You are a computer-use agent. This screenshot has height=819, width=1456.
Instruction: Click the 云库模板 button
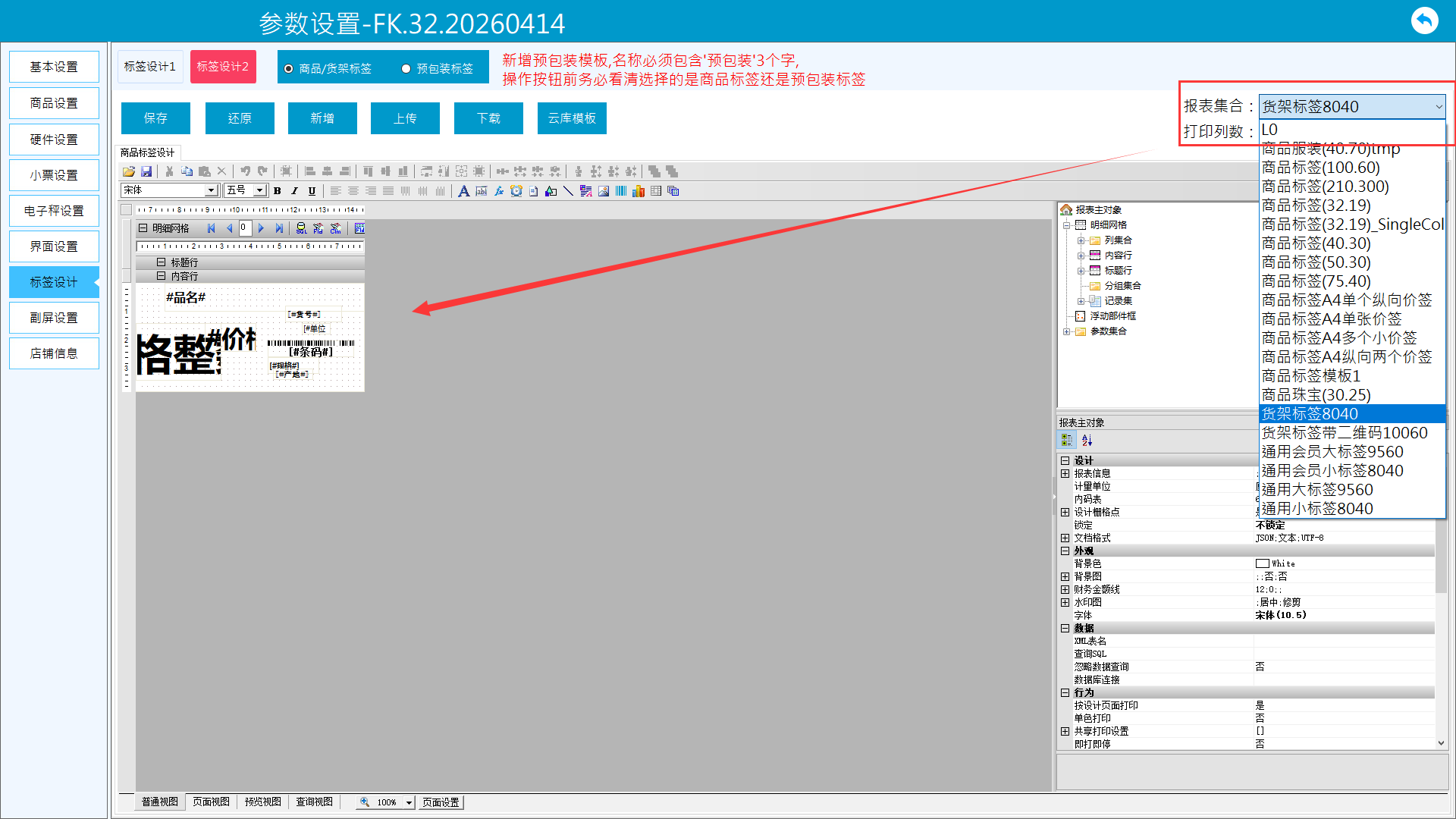pos(572,118)
